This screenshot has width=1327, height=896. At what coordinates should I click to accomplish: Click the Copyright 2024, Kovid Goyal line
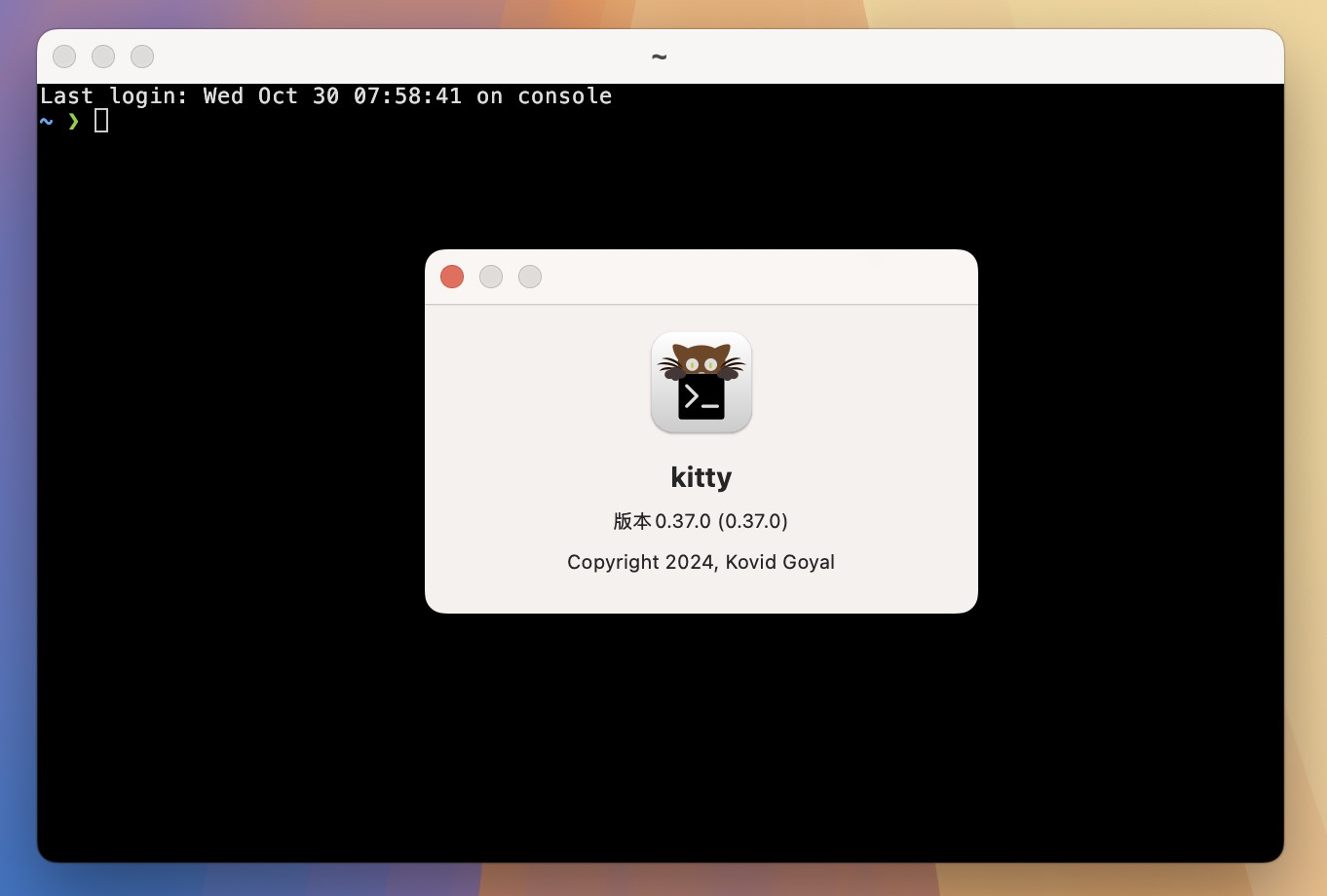coord(701,562)
